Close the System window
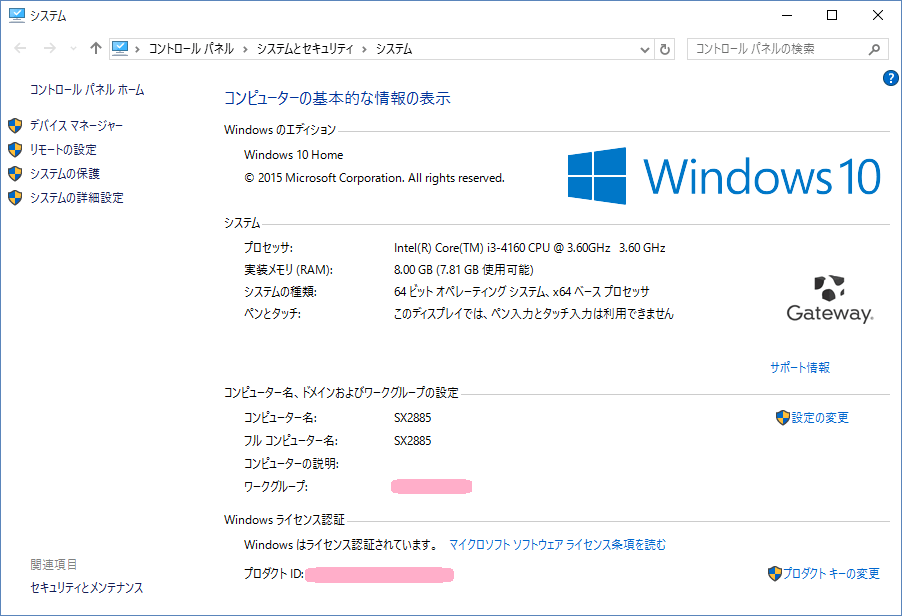The height and width of the screenshot is (616, 902). pyautogui.click(x=878, y=16)
